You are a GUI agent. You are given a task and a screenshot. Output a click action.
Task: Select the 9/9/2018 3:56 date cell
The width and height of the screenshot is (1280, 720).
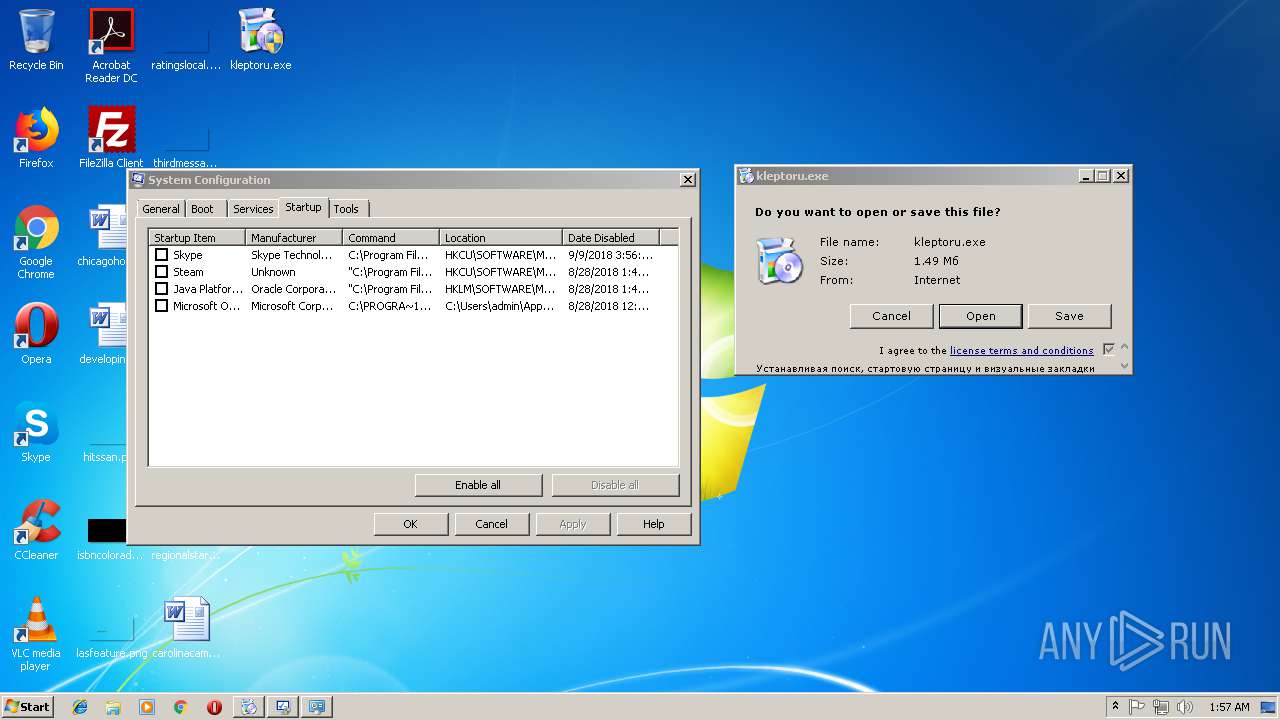(610, 255)
